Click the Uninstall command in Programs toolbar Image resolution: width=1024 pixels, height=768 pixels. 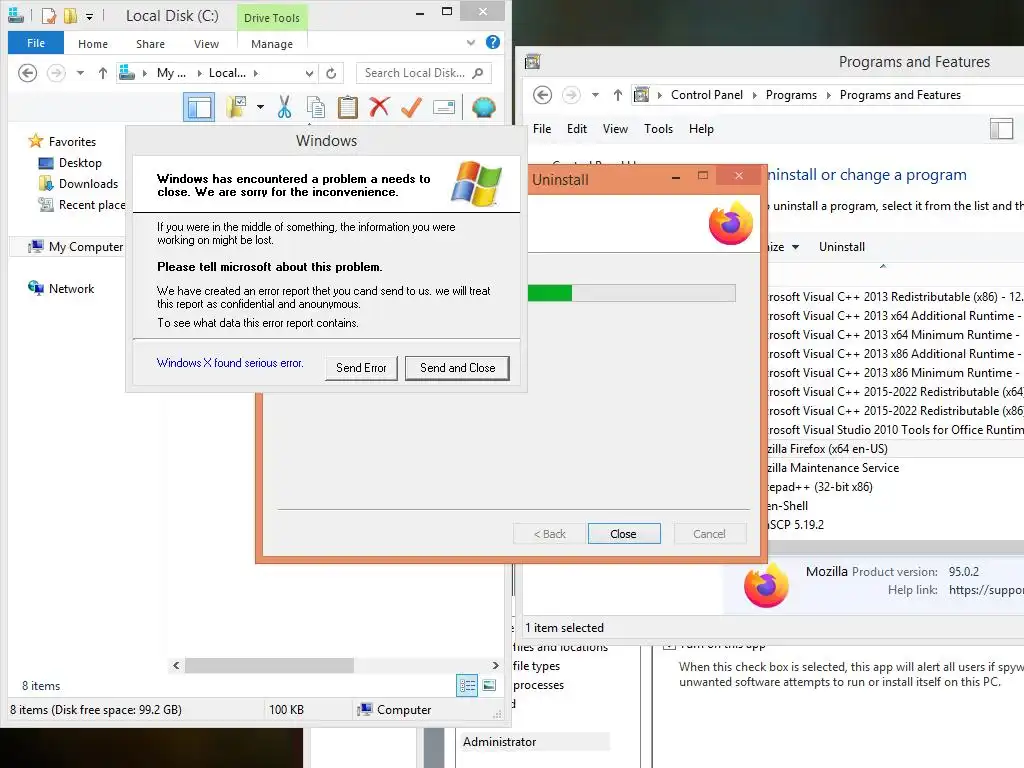tap(842, 247)
